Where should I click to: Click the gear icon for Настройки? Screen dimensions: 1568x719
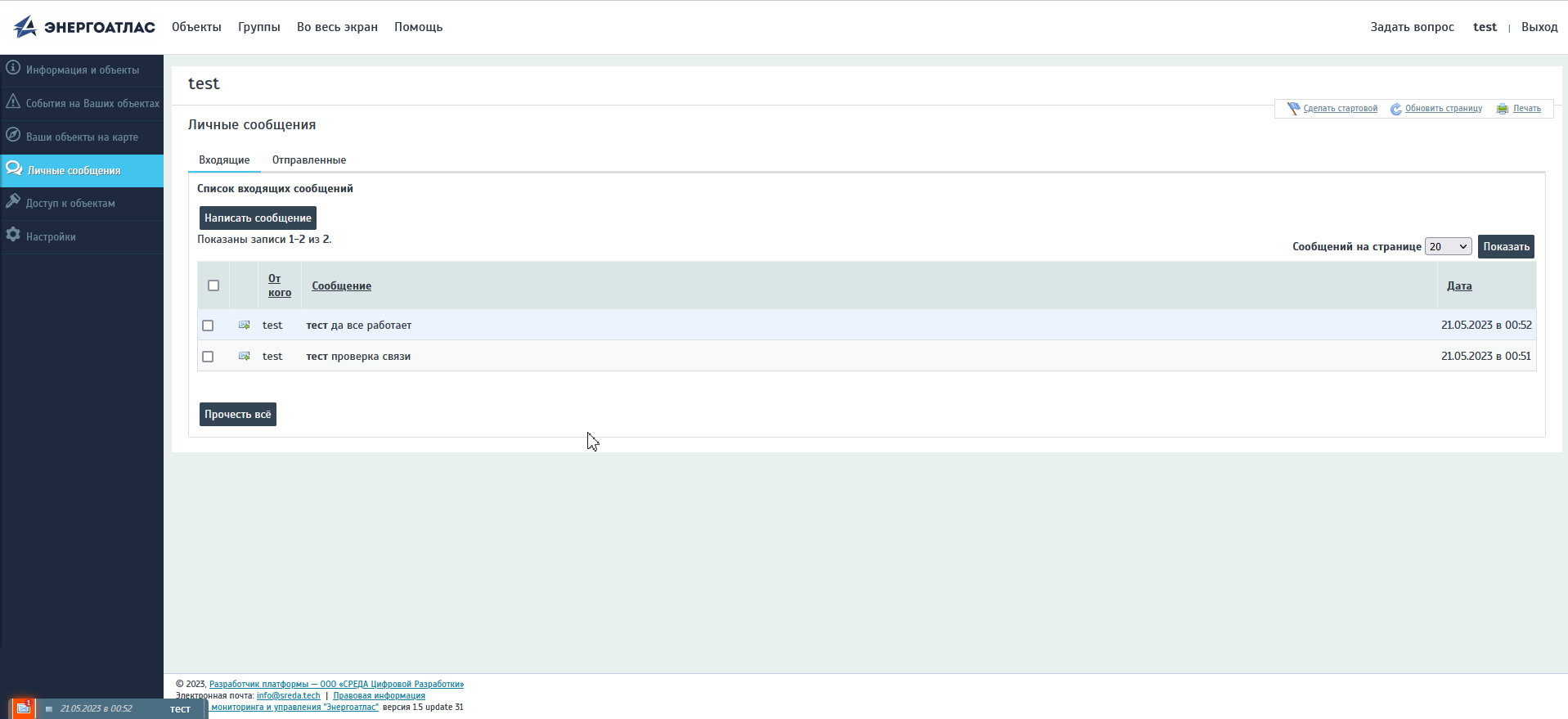coord(13,235)
